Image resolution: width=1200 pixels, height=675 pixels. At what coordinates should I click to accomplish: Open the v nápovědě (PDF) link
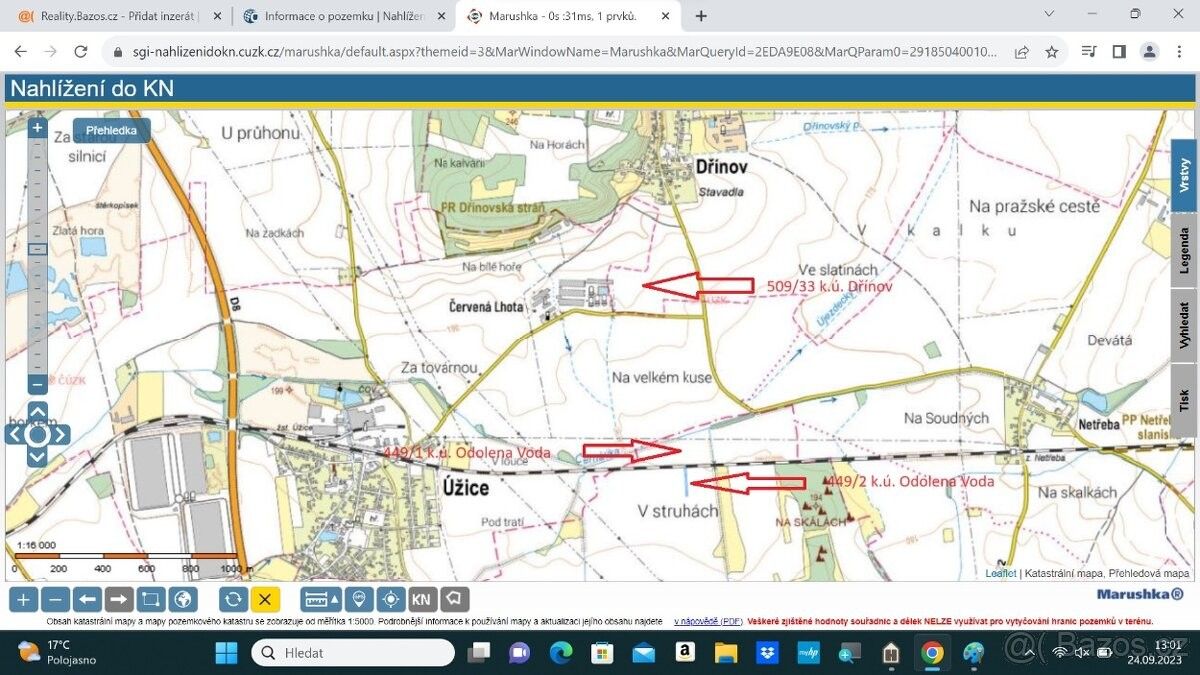click(x=707, y=621)
